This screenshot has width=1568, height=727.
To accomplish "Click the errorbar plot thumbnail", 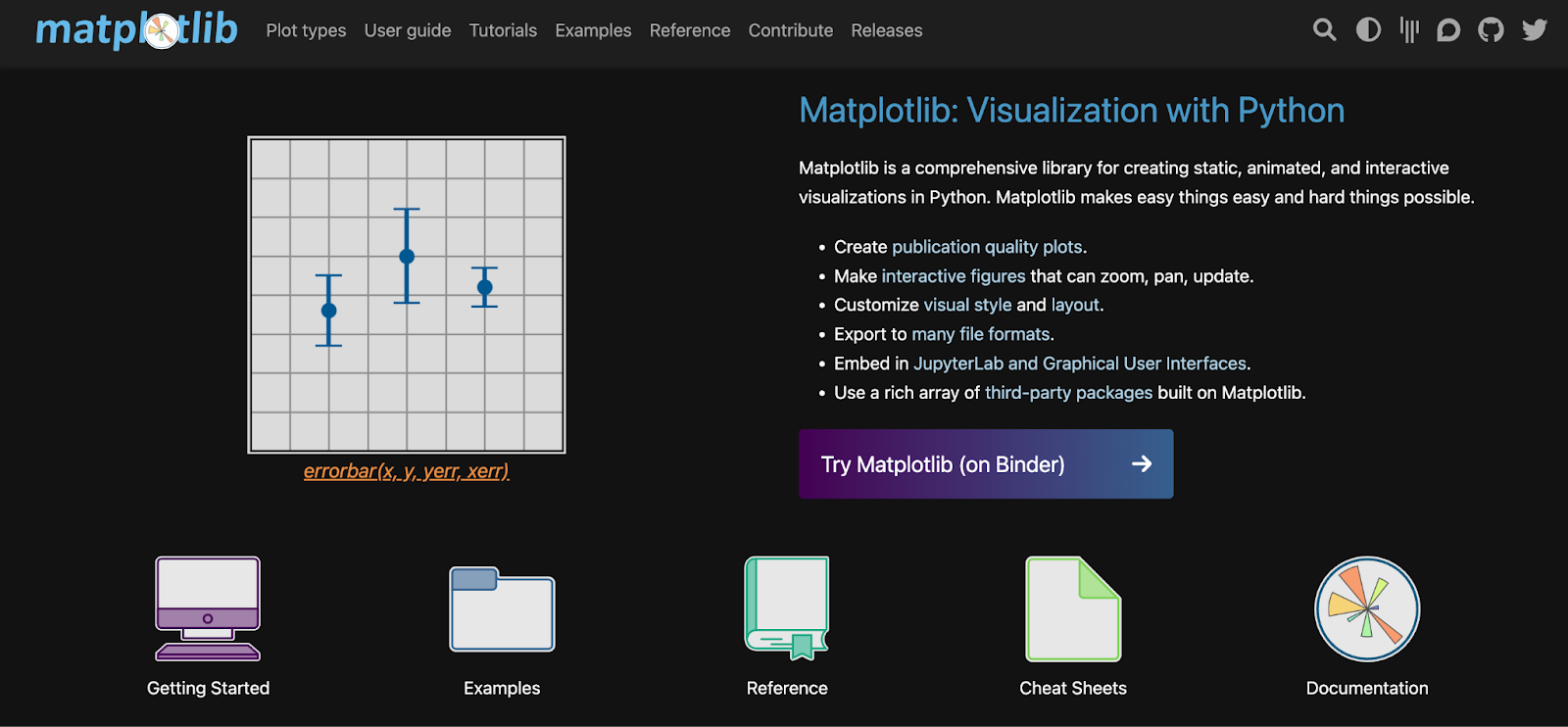I will (407, 295).
